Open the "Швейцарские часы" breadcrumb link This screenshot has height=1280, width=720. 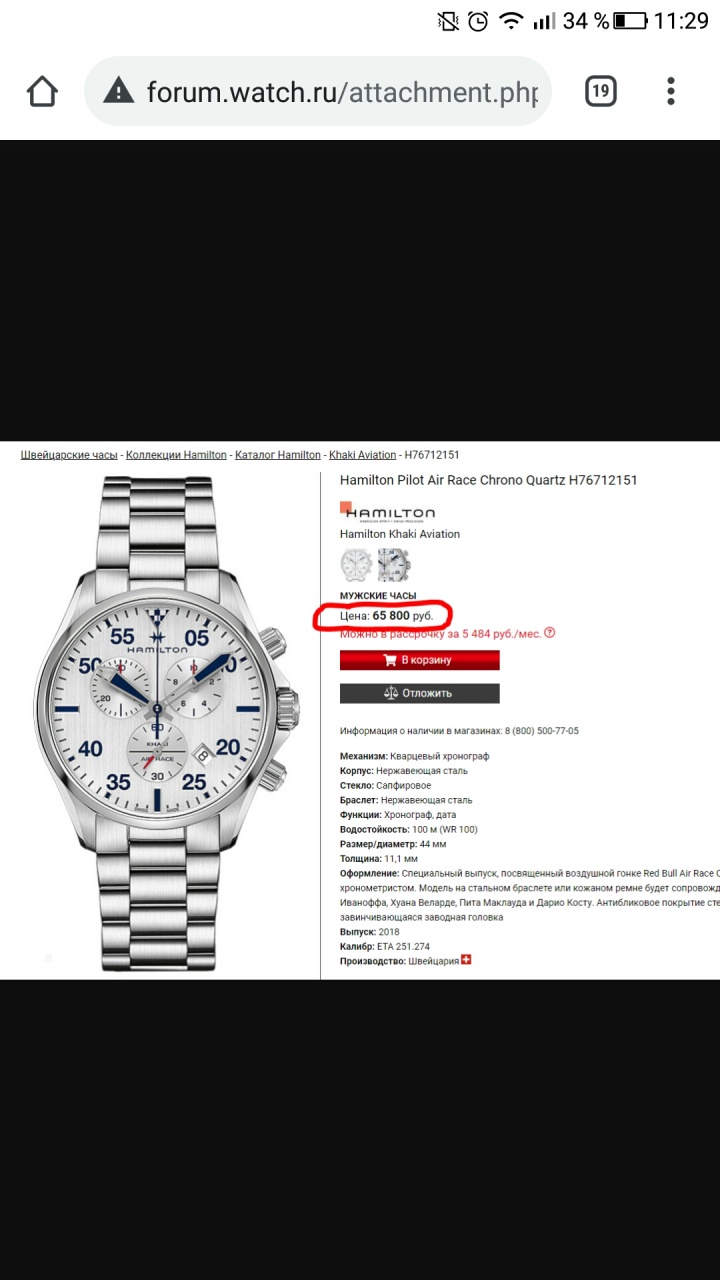click(69, 455)
